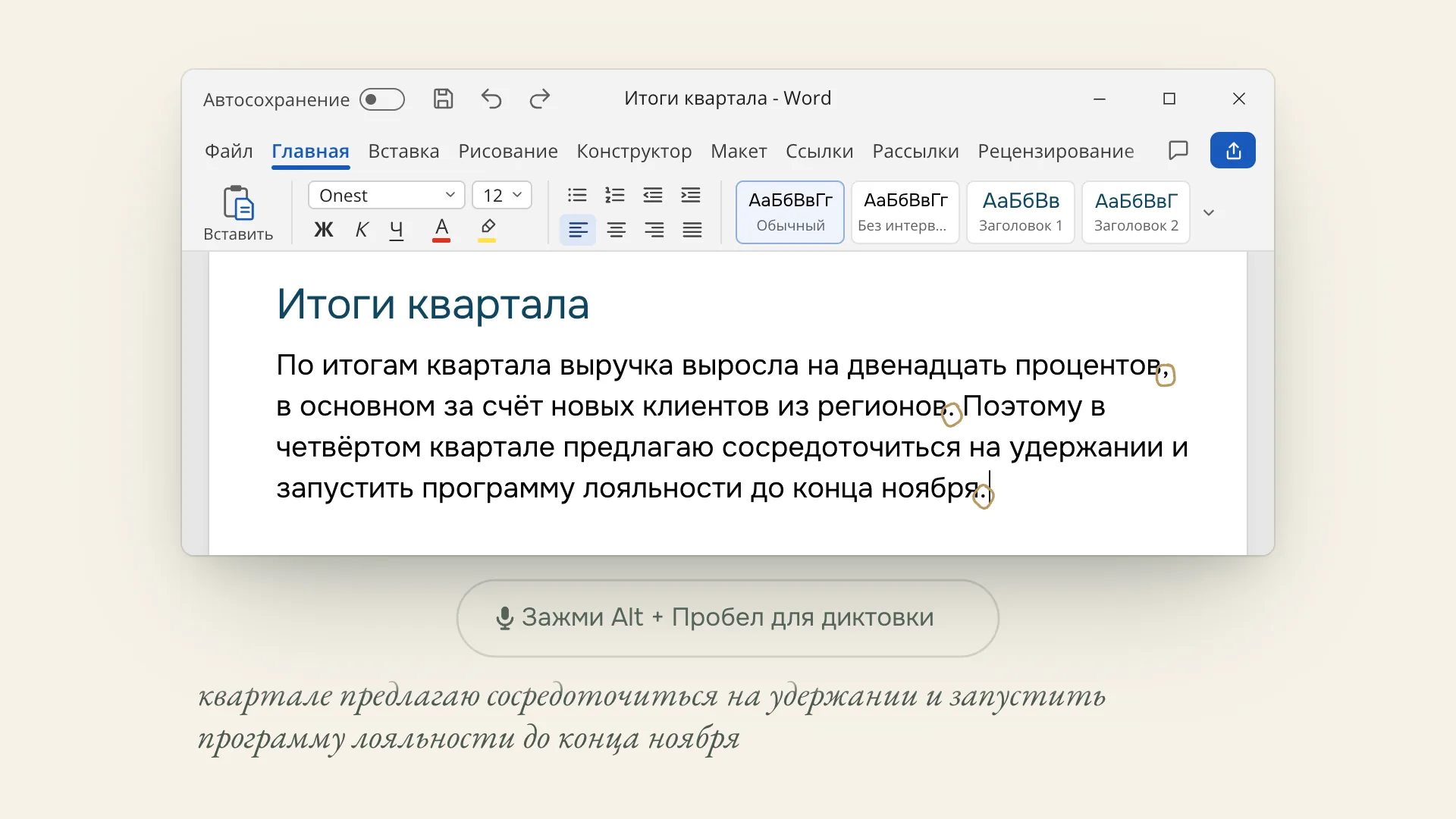Open the comments pane icon

tap(1178, 150)
